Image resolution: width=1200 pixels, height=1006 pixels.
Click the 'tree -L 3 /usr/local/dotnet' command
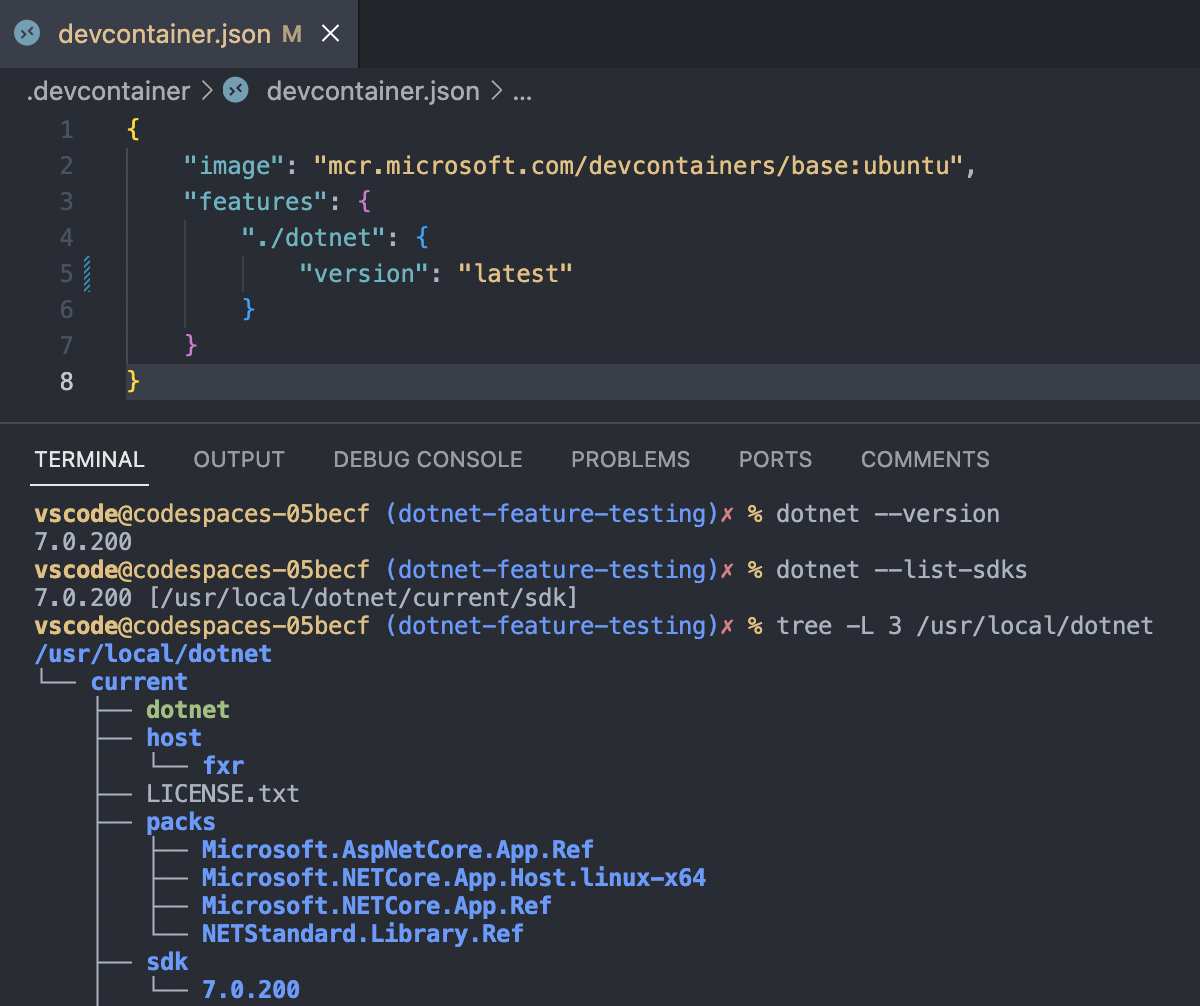tap(965, 626)
